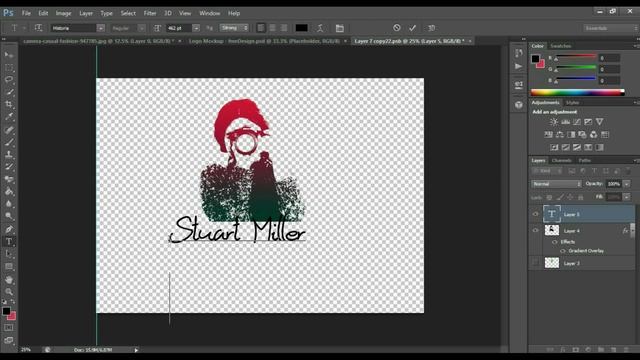The width and height of the screenshot is (640, 360).
Task: Select the Crop tool
Action: pos(9,104)
